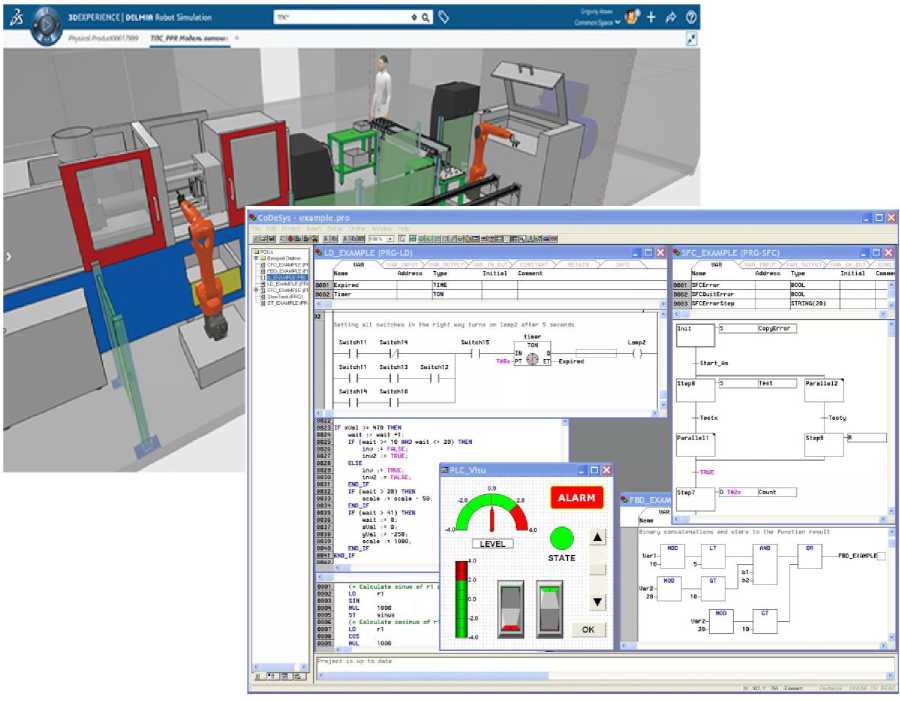Select the VAR_OUTPUT tab in LD_EXAMPLE window
Viewport: 900px width, 701px height.
[445, 265]
